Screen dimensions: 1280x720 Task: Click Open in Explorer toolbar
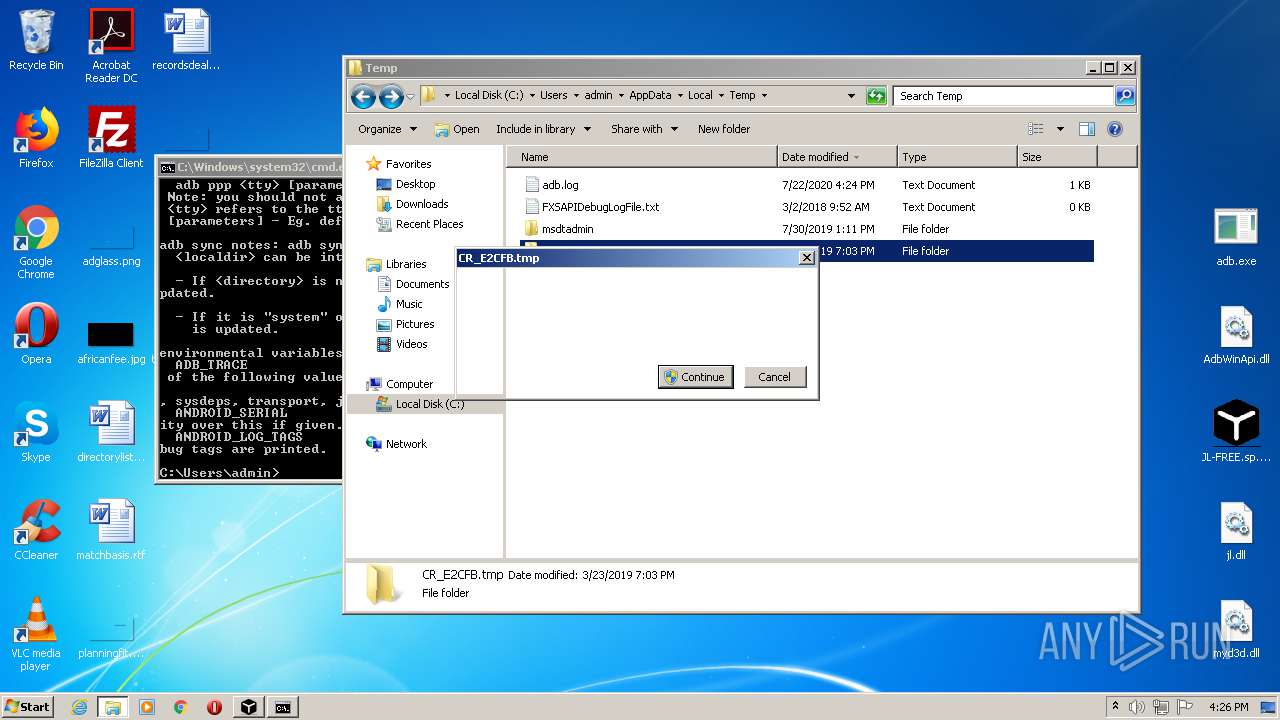pos(457,129)
